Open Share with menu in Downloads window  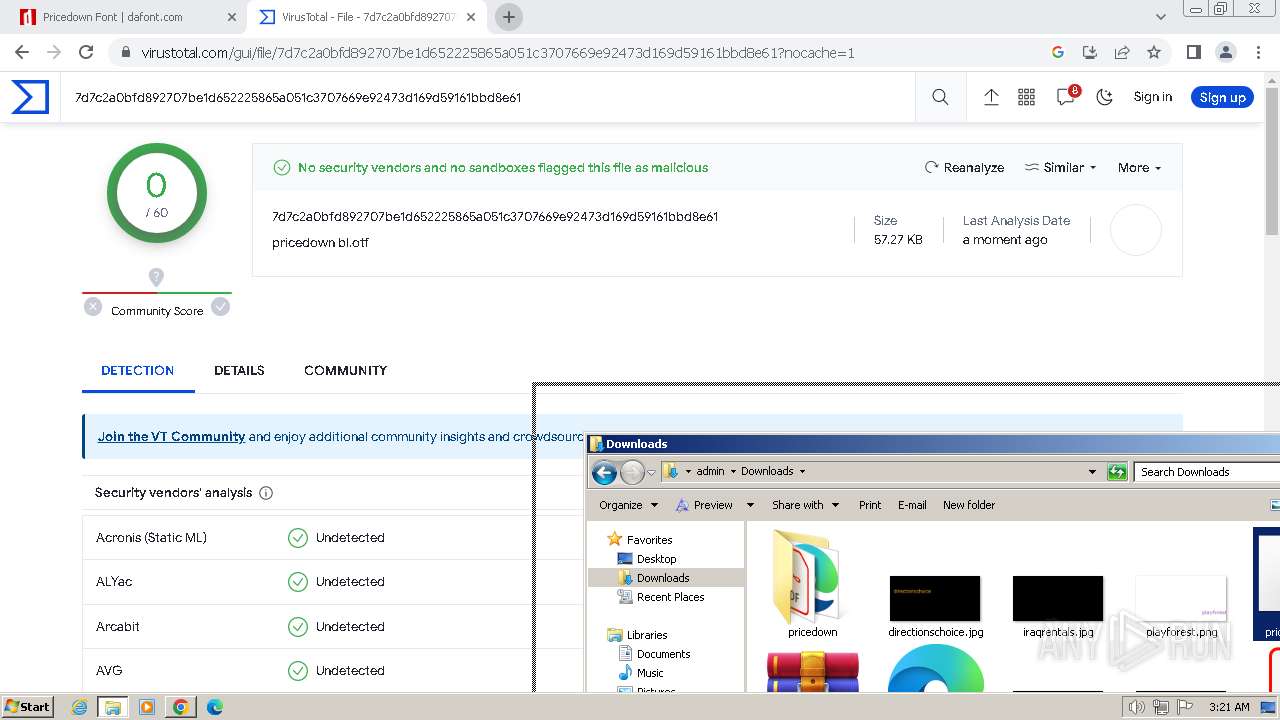pyautogui.click(x=805, y=505)
